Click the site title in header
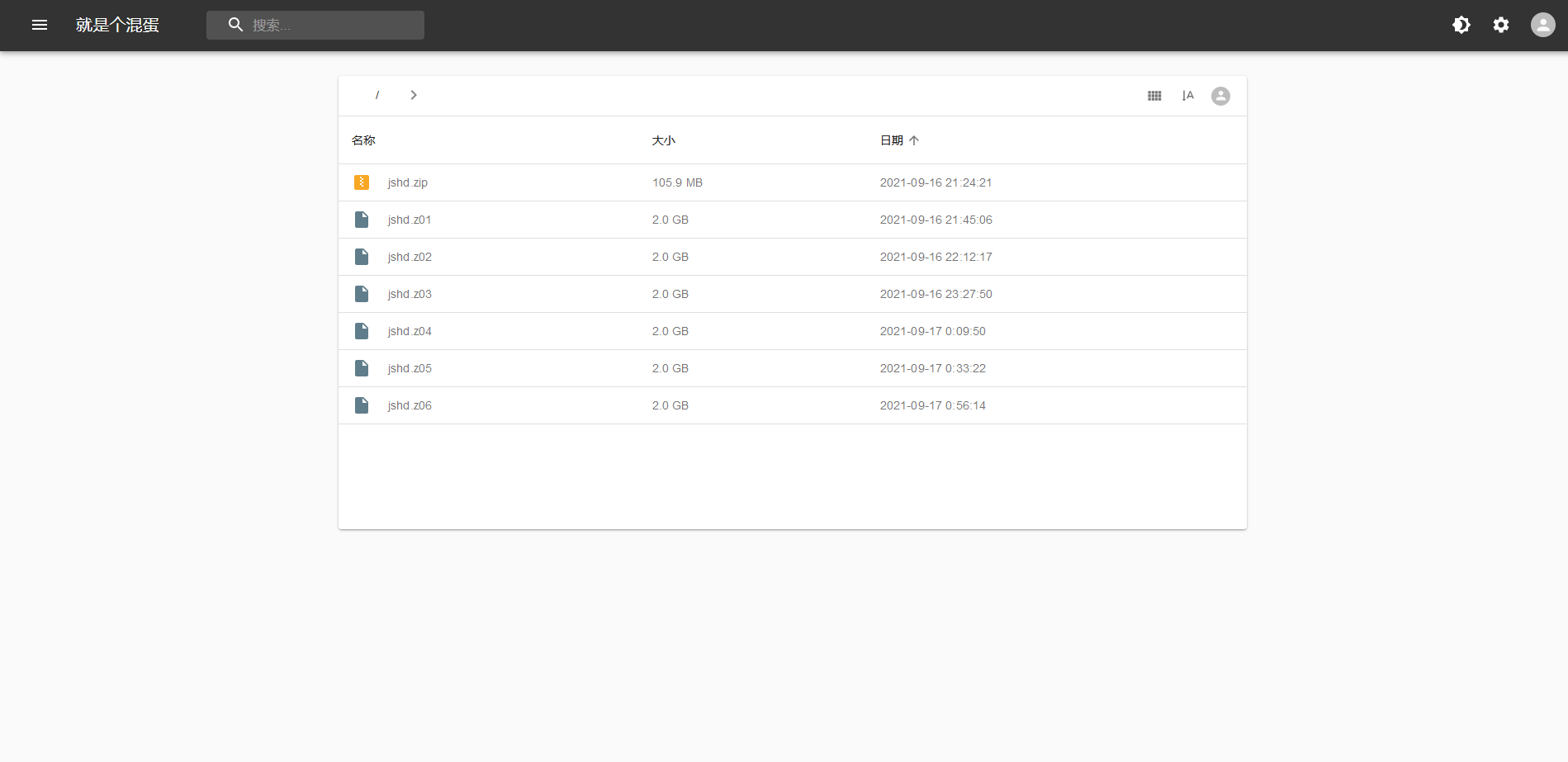Image resolution: width=1568 pixels, height=762 pixels. [117, 25]
